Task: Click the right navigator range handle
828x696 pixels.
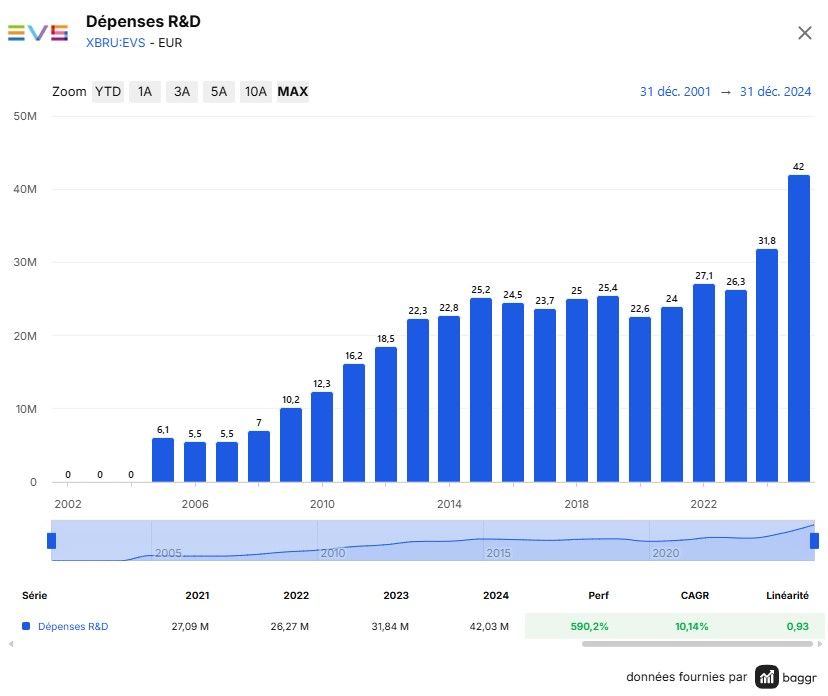Action: click(x=814, y=541)
